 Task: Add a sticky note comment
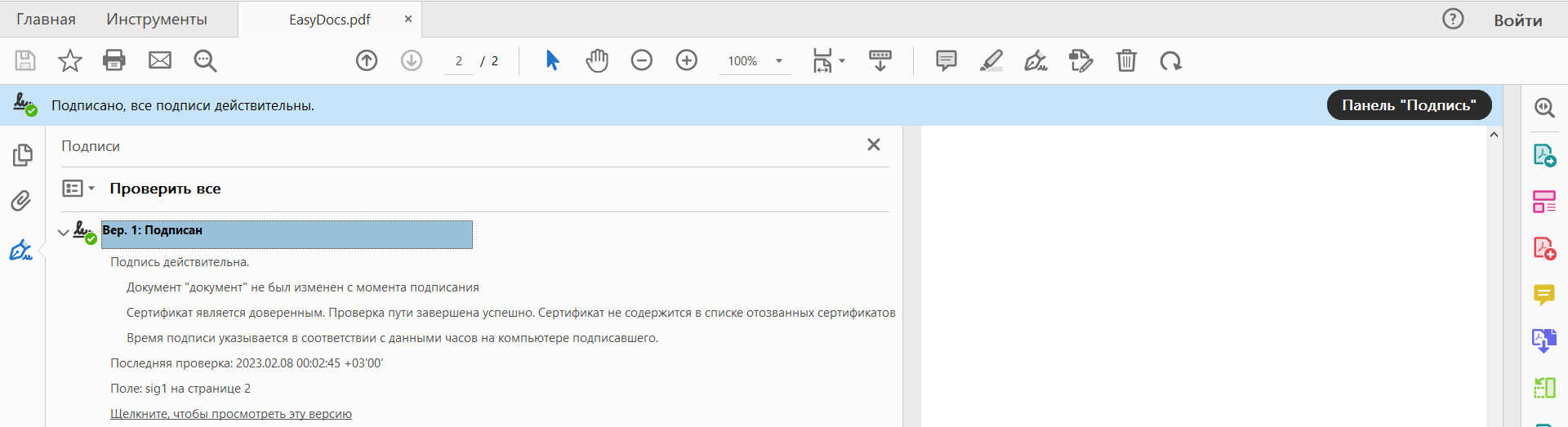click(947, 60)
